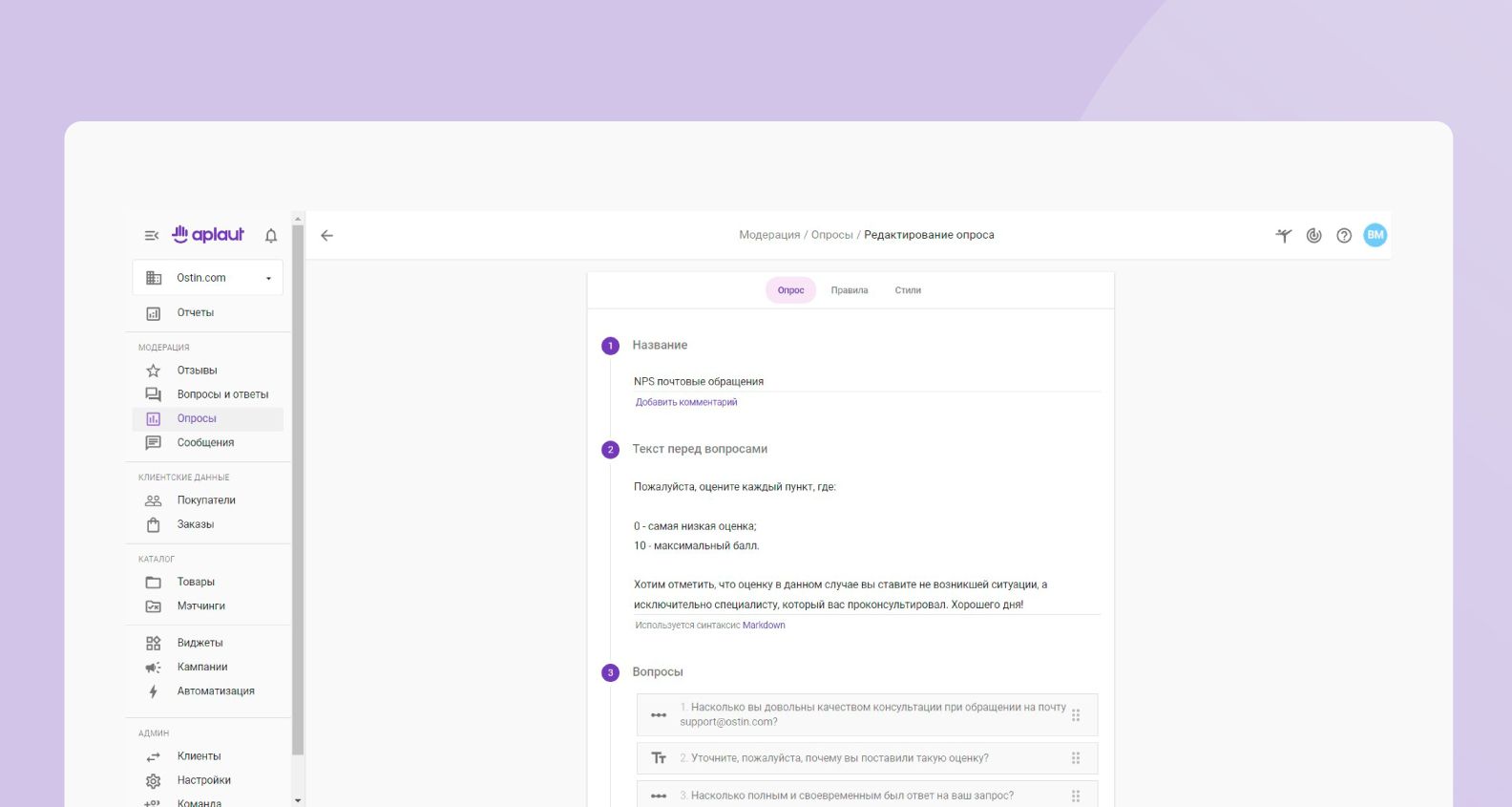This screenshot has width=1512, height=807.
Task: Open the help question mark icon
Action: [1344, 235]
